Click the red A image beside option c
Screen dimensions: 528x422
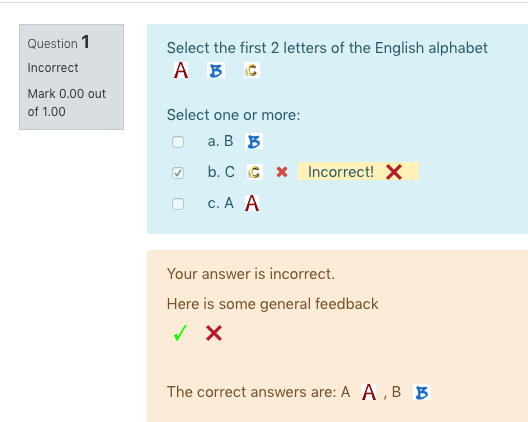point(252,203)
